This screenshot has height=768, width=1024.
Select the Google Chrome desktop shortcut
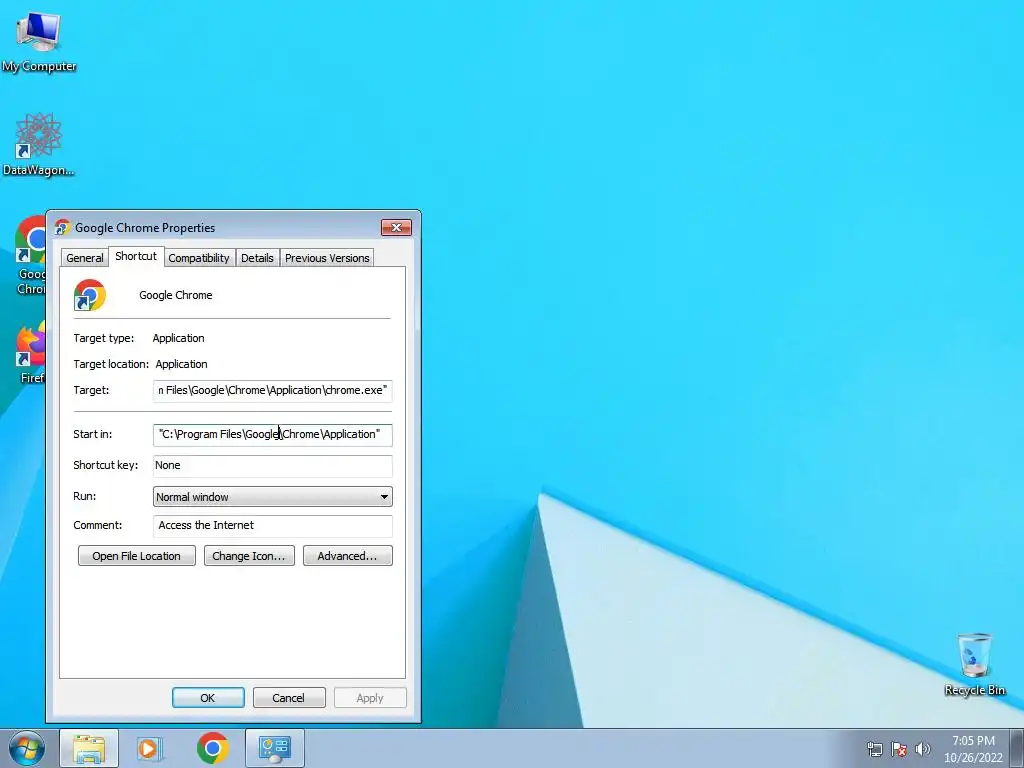point(30,255)
